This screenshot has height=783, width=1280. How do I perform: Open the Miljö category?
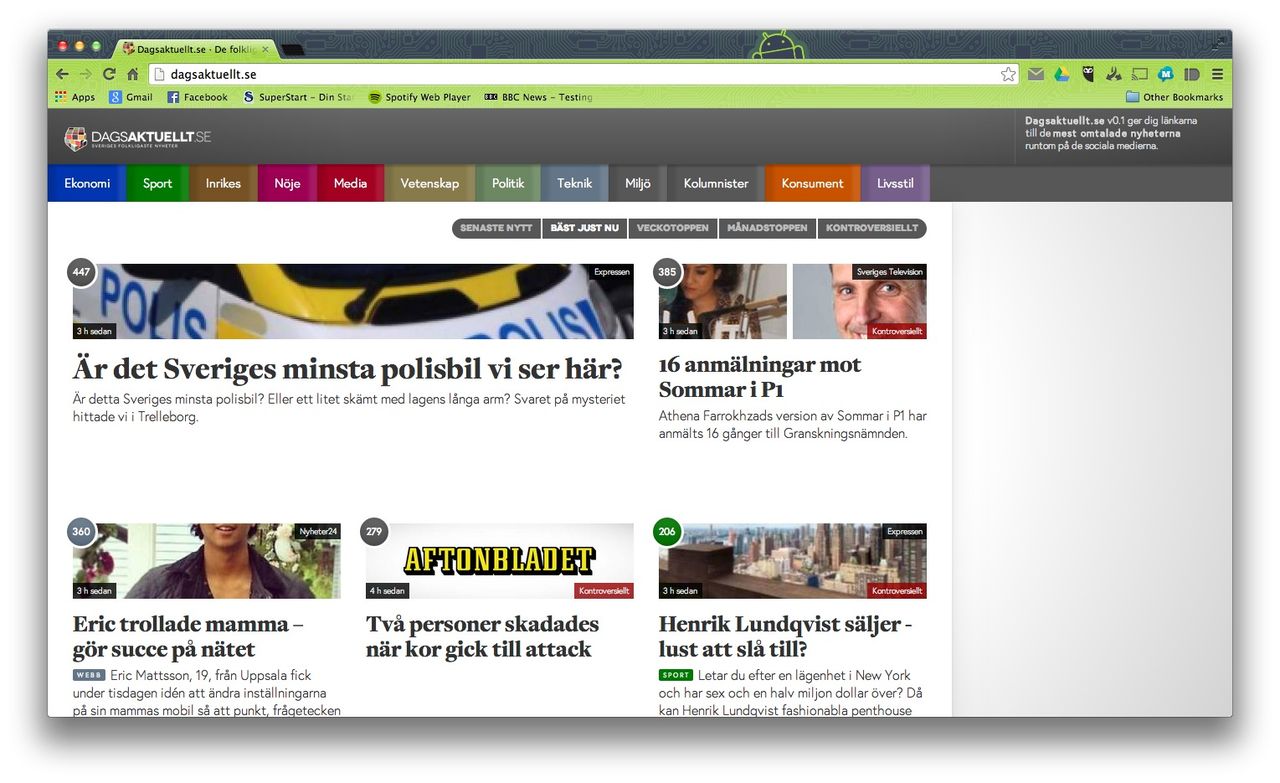638,184
